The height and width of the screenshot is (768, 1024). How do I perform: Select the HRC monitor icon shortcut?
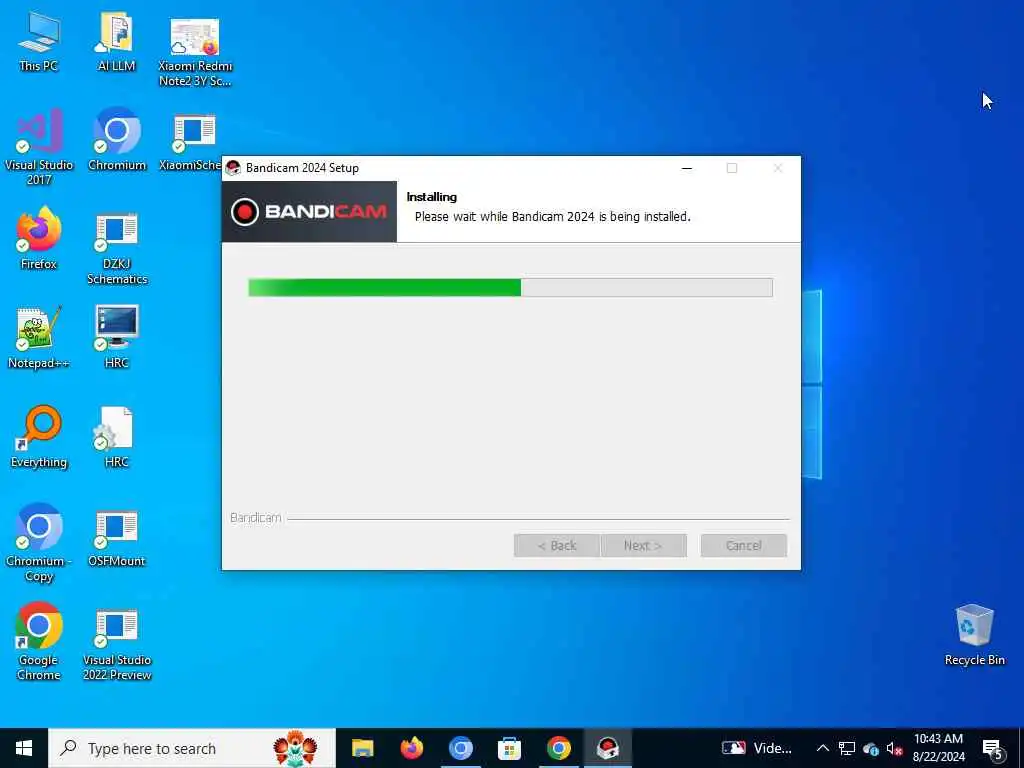(116, 337)
